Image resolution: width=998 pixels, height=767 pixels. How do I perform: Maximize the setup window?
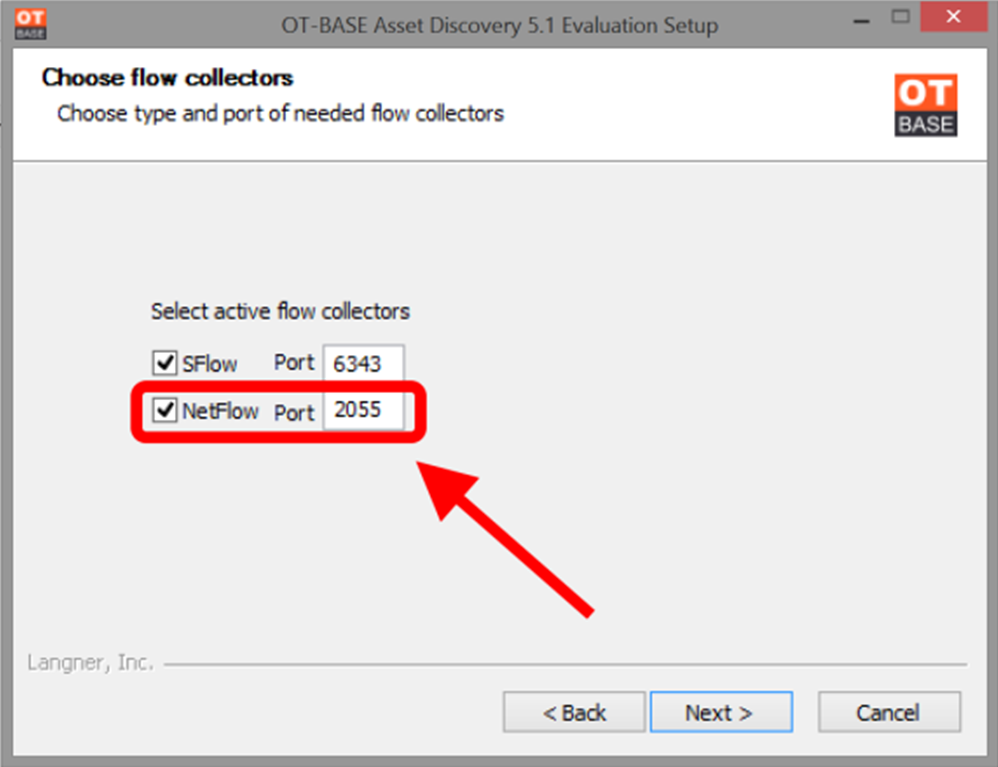tap(900, 17)
